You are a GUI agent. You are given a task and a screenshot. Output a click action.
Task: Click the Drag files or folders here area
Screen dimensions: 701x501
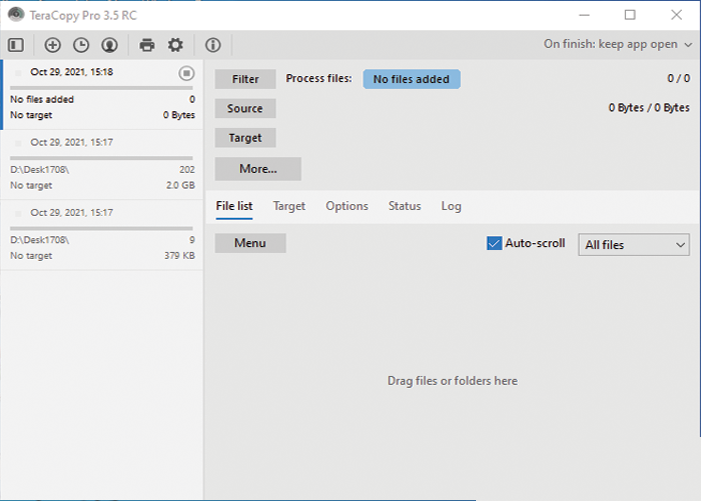(452, 381)
